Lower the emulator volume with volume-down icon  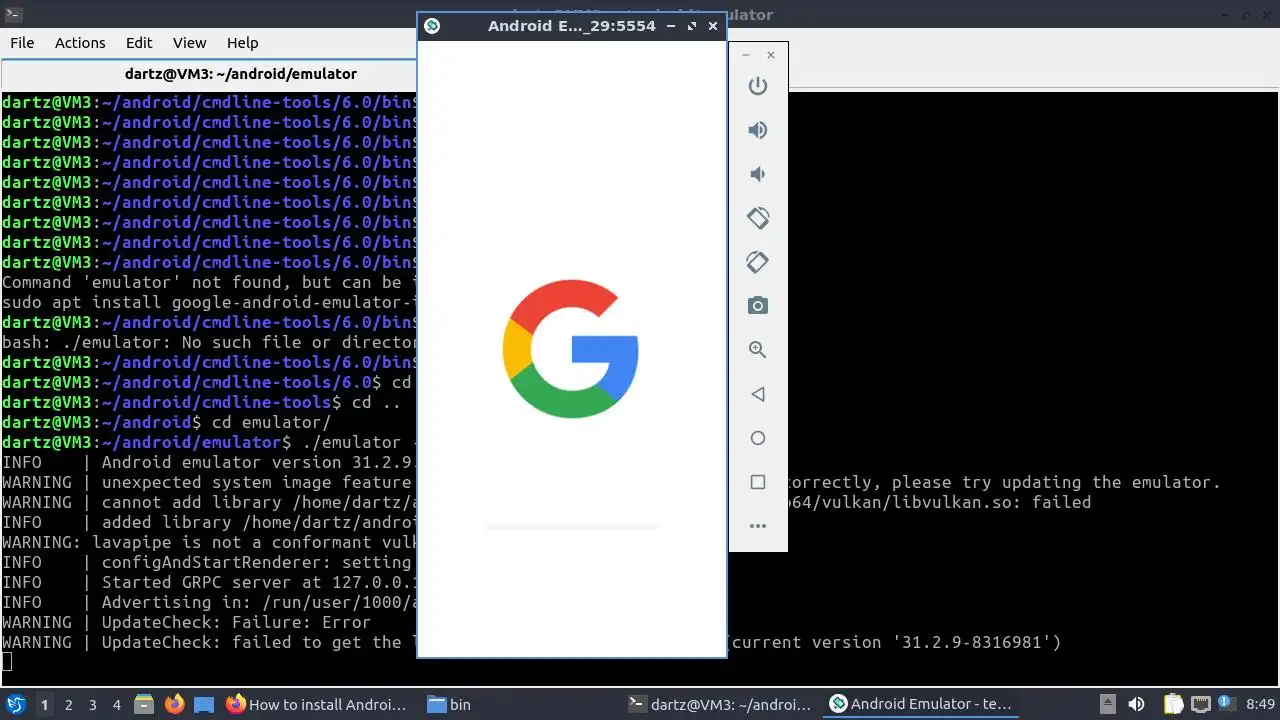(x=758, y=174)
